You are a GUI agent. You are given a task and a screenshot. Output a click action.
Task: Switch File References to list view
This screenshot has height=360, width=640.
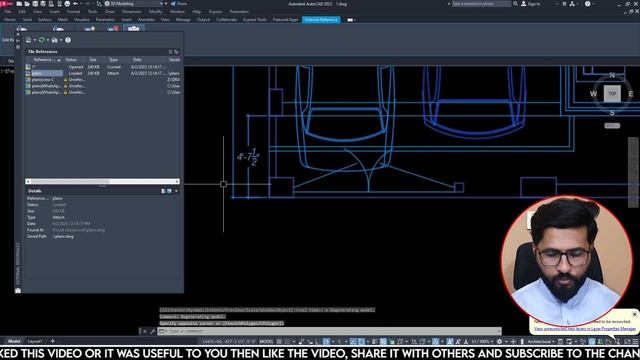click(x=171, y=52)
